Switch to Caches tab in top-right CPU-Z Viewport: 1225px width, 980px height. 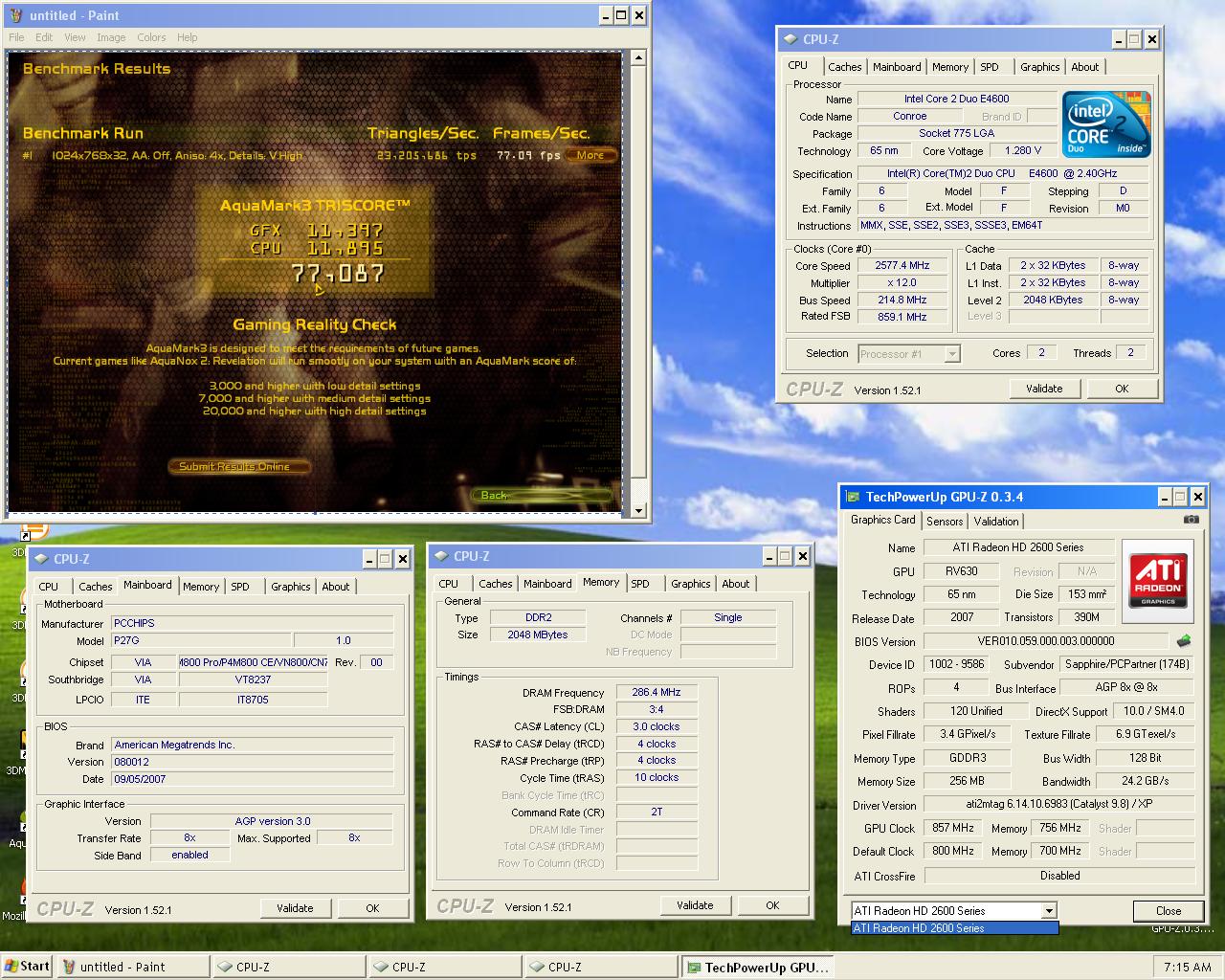[x=845, y=67]
